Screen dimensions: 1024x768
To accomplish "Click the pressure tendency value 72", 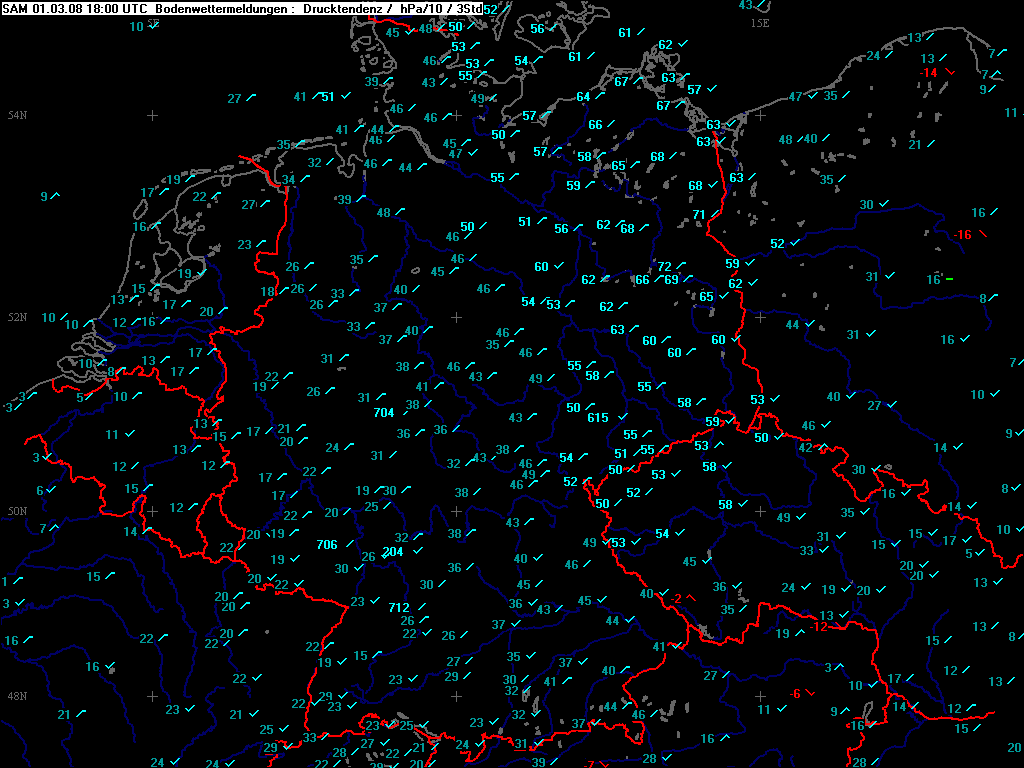I will pos(665,266).
